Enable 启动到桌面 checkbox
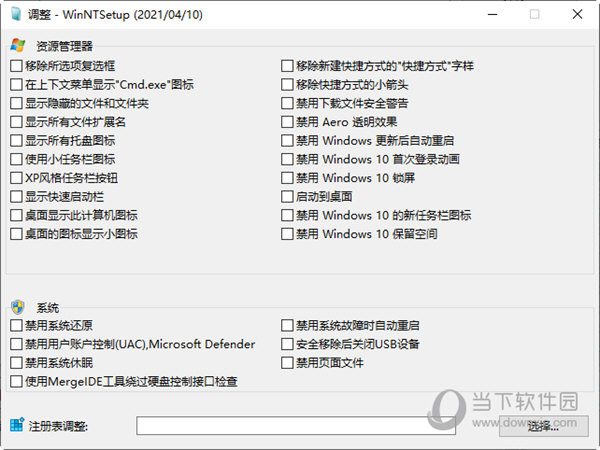600x450 pixels. (x=287, y=197)
